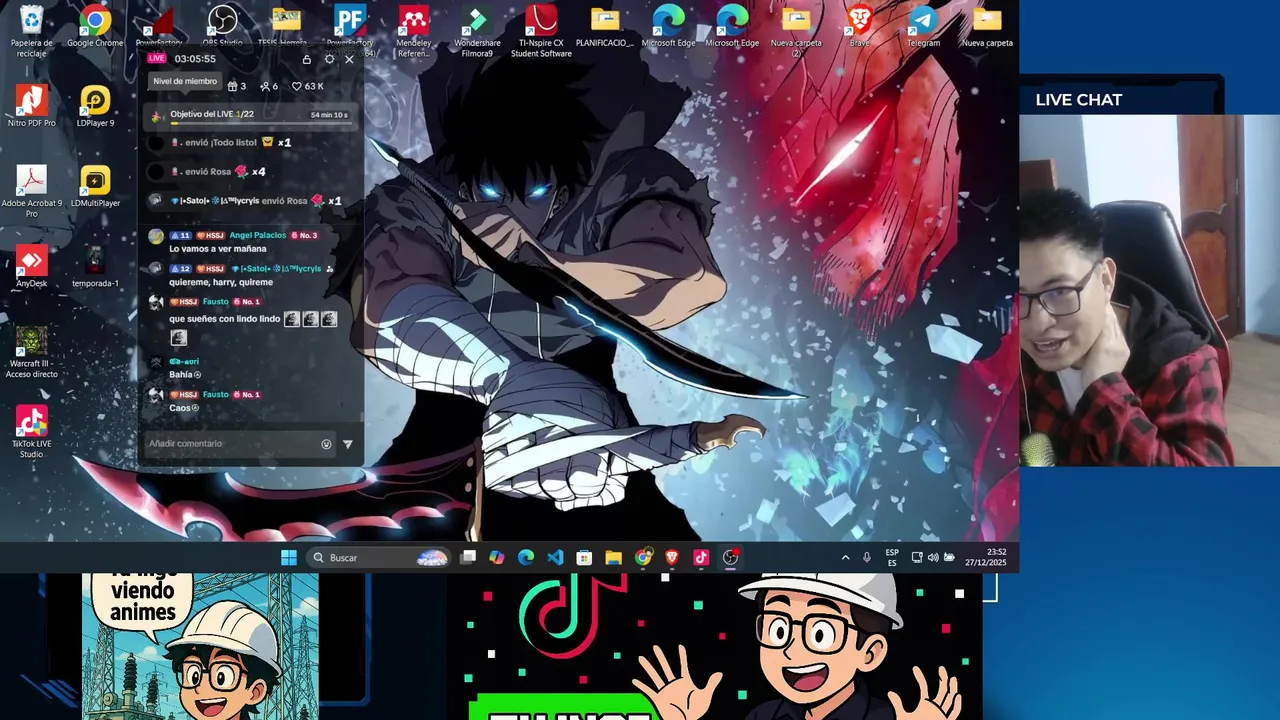Screen dimensions: 1280x720
Task: Click username Angel Palacios in chat
Action: pyautogui.click(x=257, y=235)
